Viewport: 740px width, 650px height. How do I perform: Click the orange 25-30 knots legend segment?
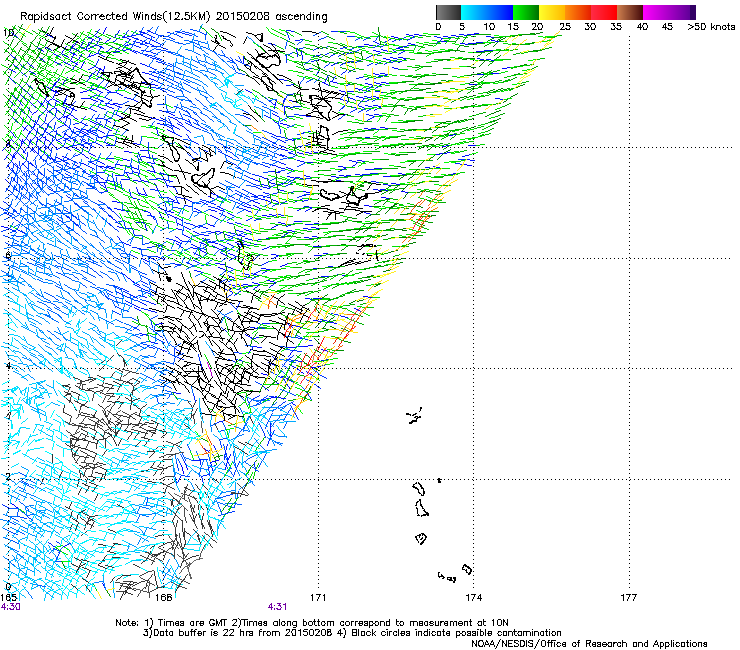click(578, 12)
